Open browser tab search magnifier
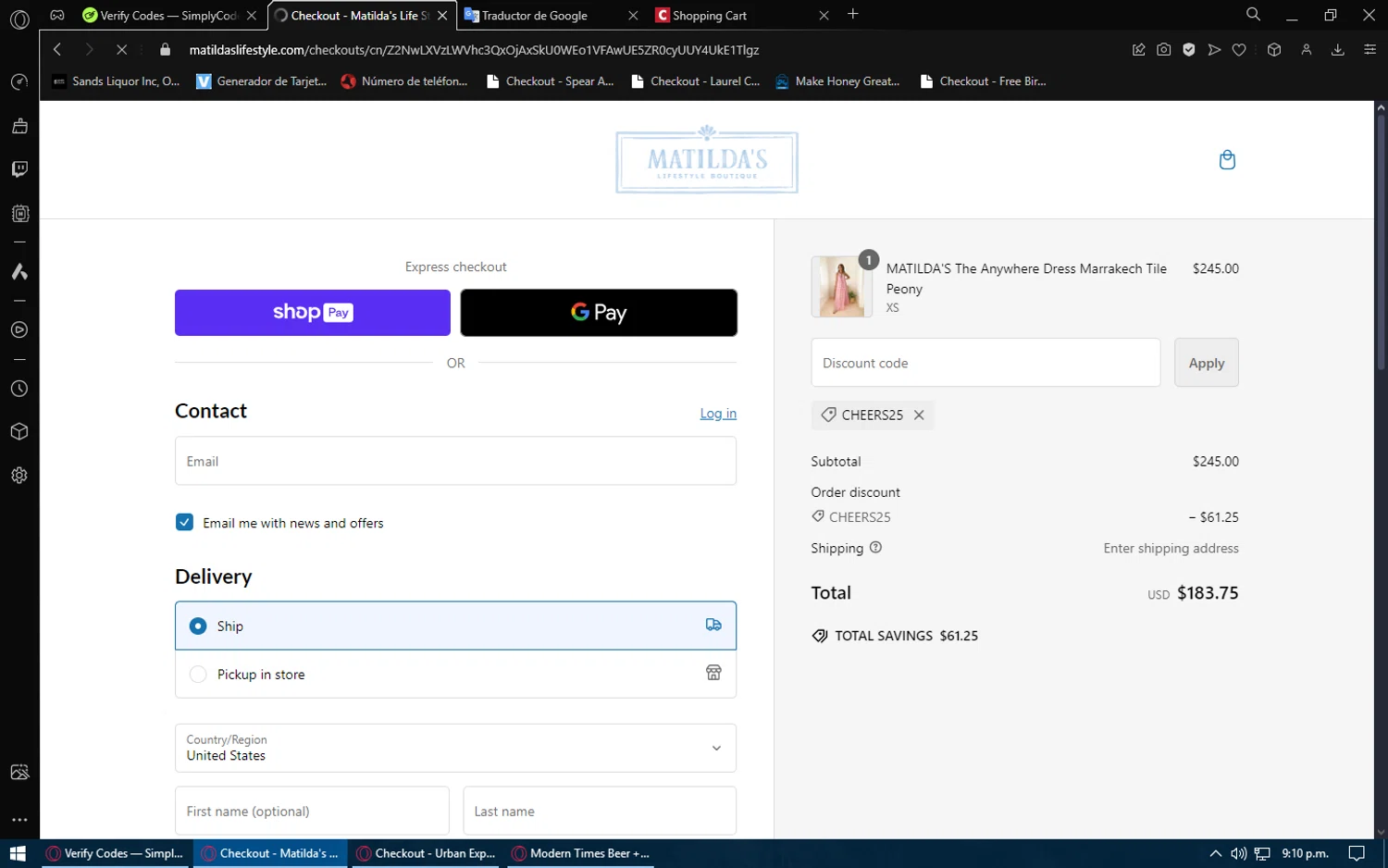Viewport: 1388px width, 868px height. point(1253,15)
